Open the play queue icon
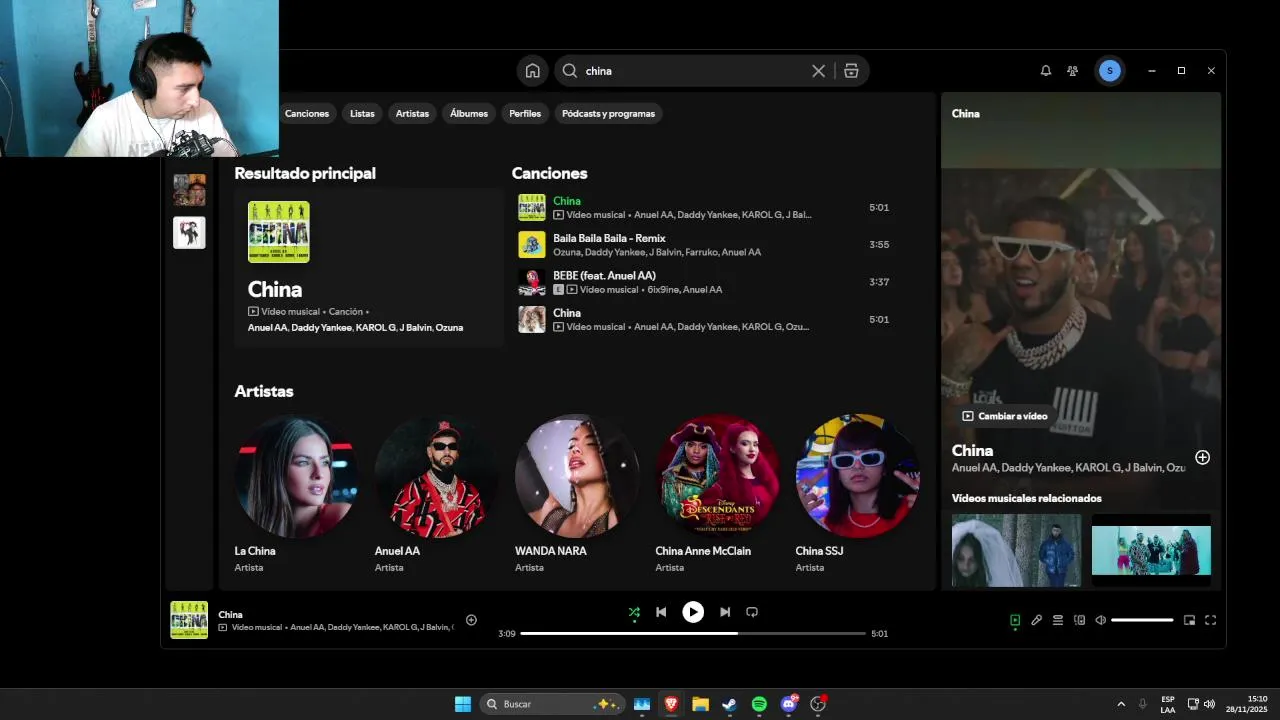 point(1058,620)
